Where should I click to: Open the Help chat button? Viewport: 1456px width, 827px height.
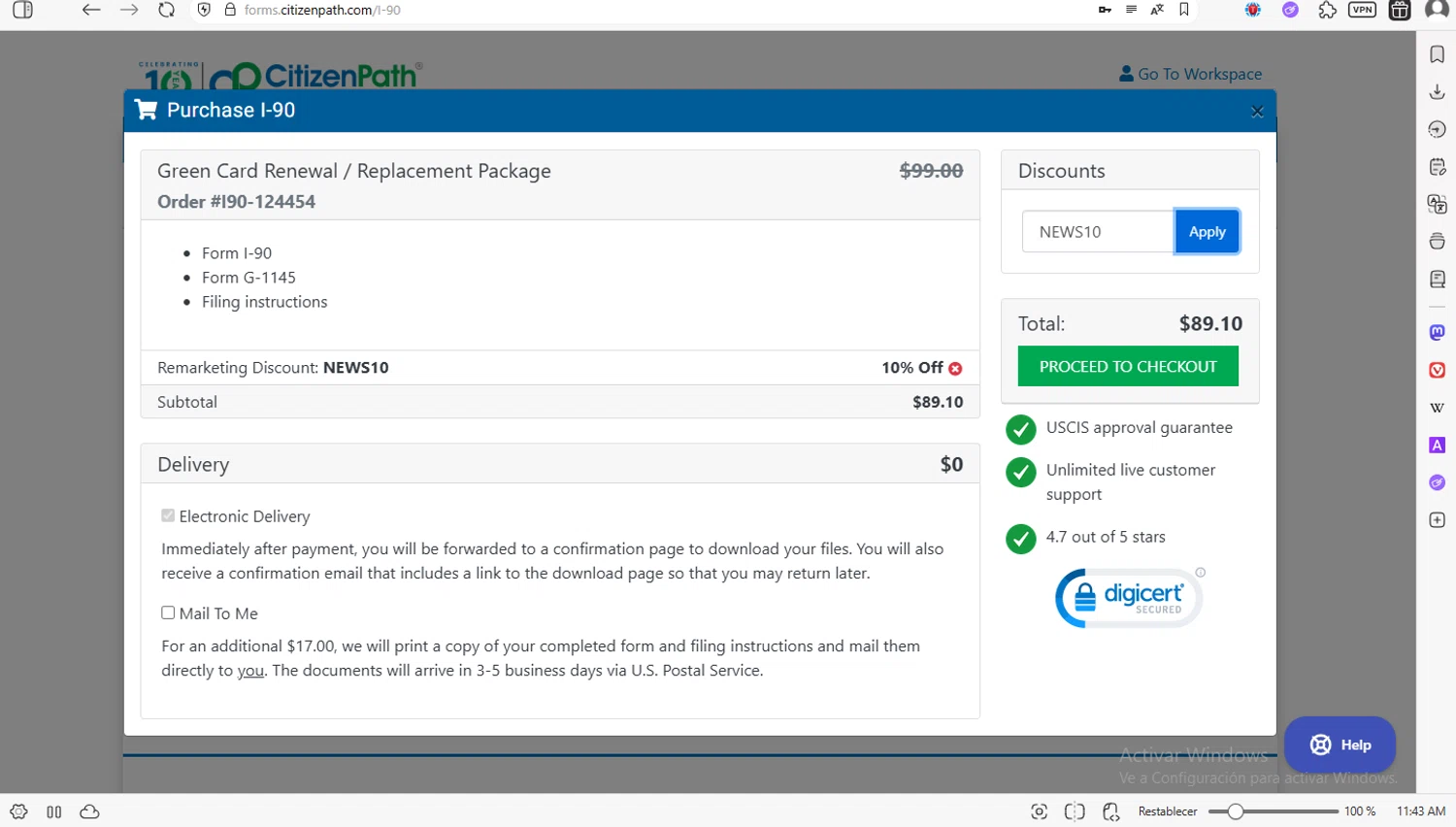coord(1340,744)
